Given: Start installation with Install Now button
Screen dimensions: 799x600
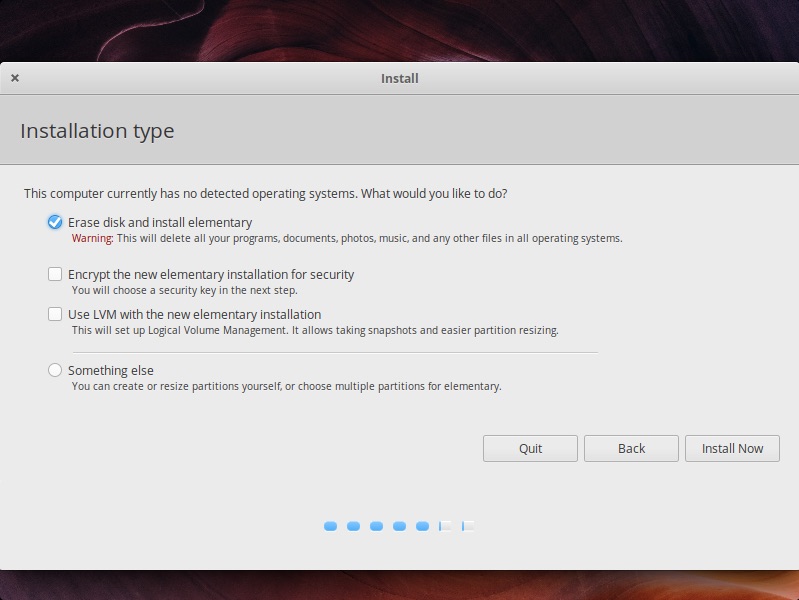Looking at the screenshot, I should (732, 449).
